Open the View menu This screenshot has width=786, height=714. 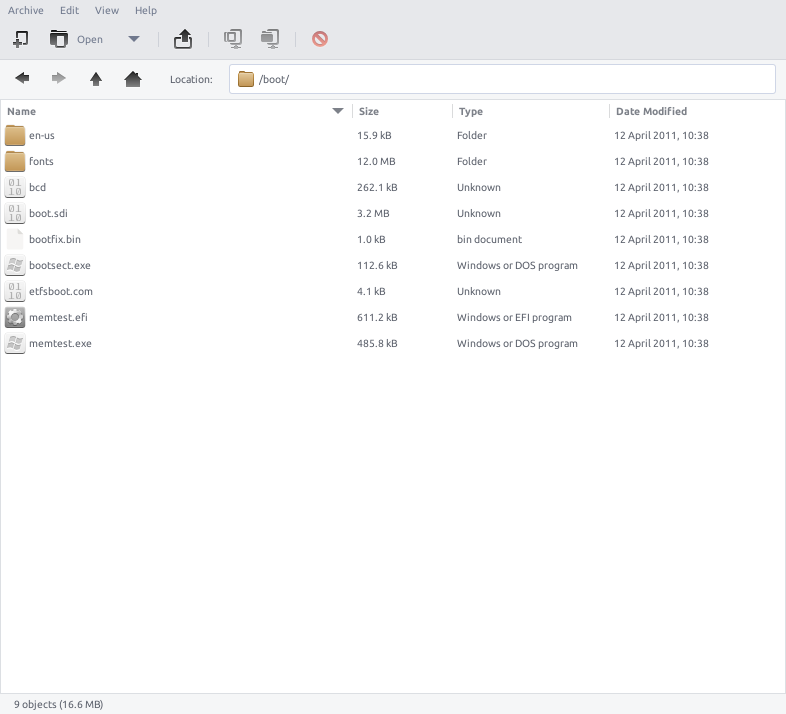[x=107, y=10]
